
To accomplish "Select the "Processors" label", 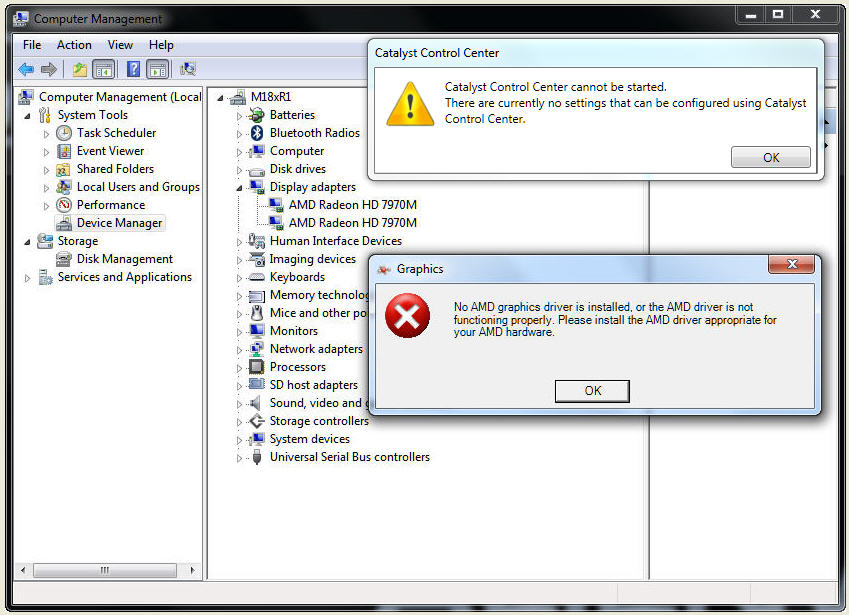I will (298, 367).
